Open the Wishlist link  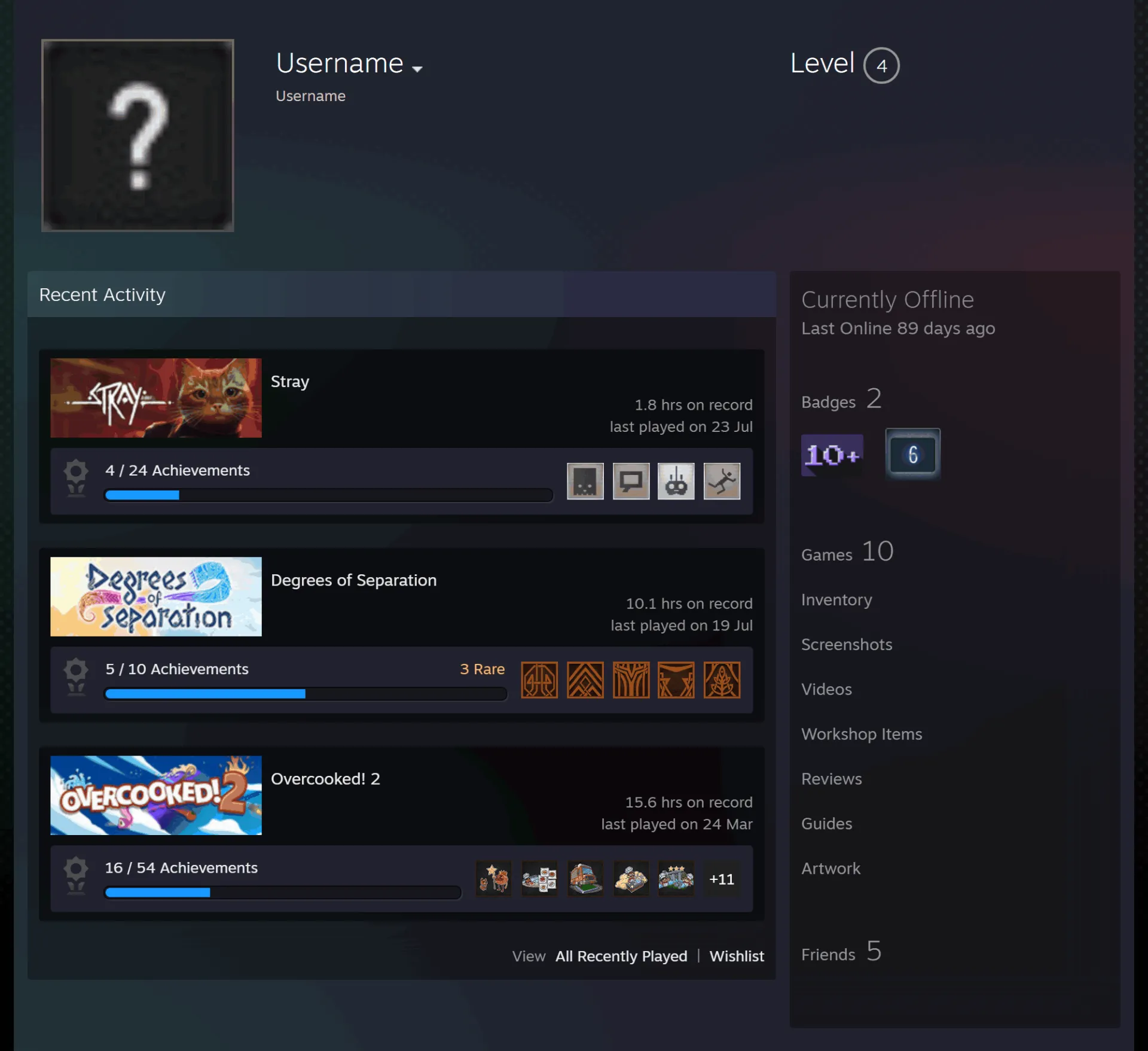(x=737, y=956)
